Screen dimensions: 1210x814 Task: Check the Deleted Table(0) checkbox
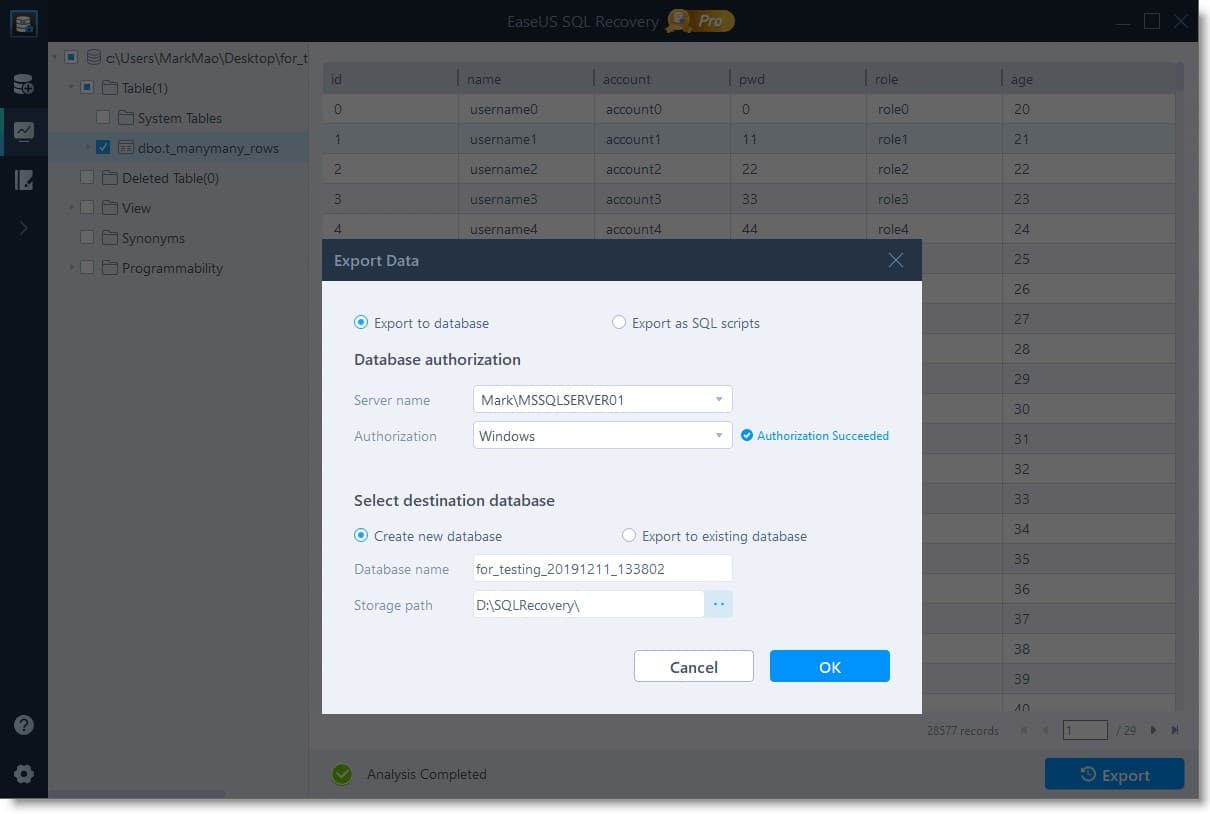tap(87, 178)
